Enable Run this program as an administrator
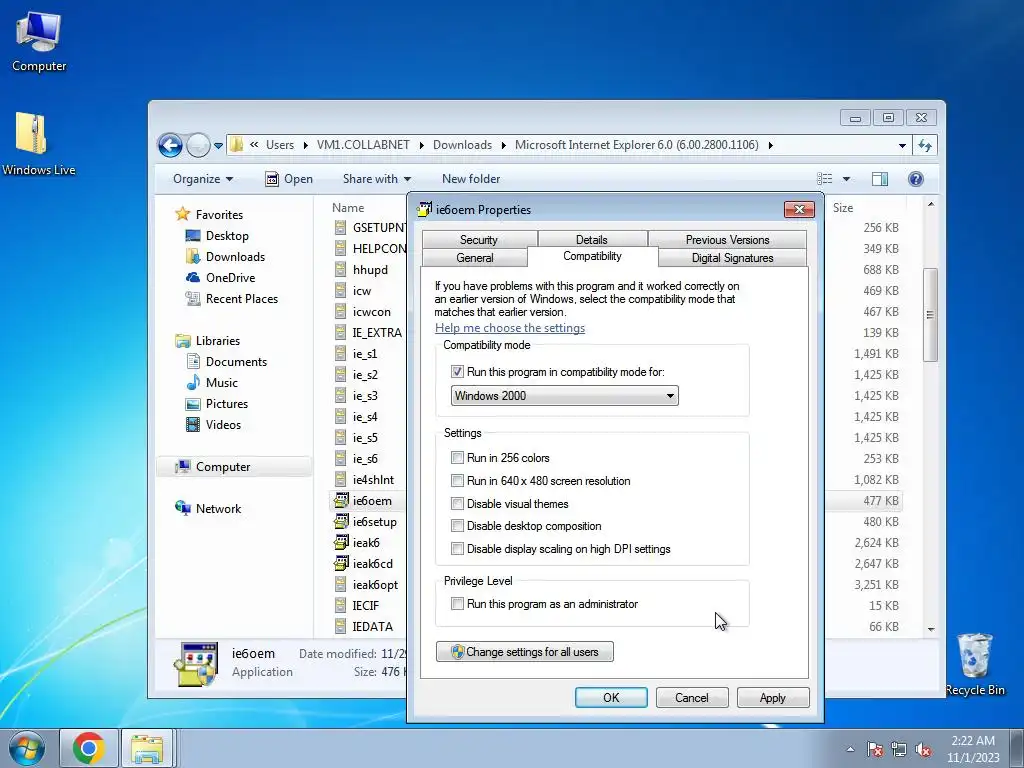Viewport: 1024px width, 768px height. pos(457,604)
